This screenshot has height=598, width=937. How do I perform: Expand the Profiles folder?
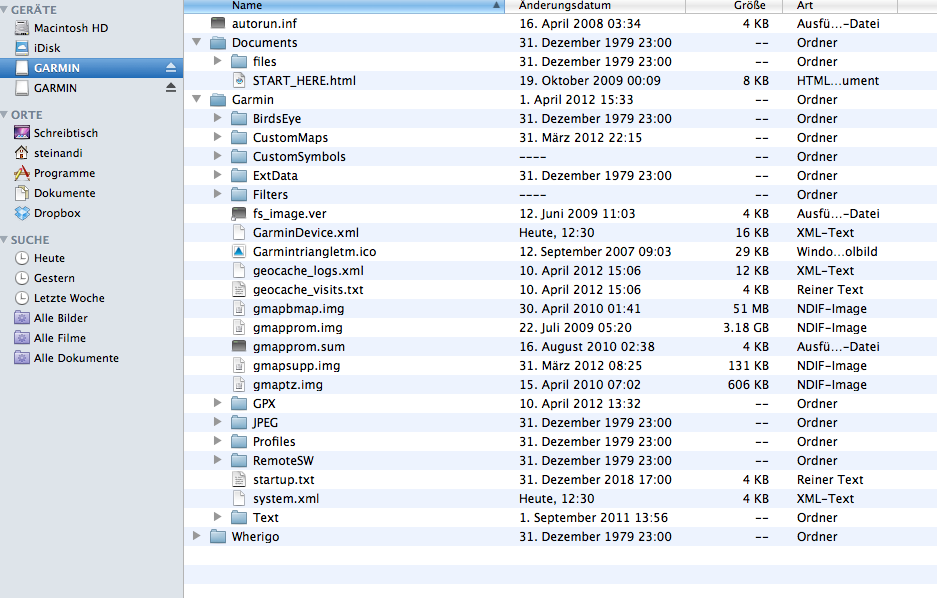218,441
